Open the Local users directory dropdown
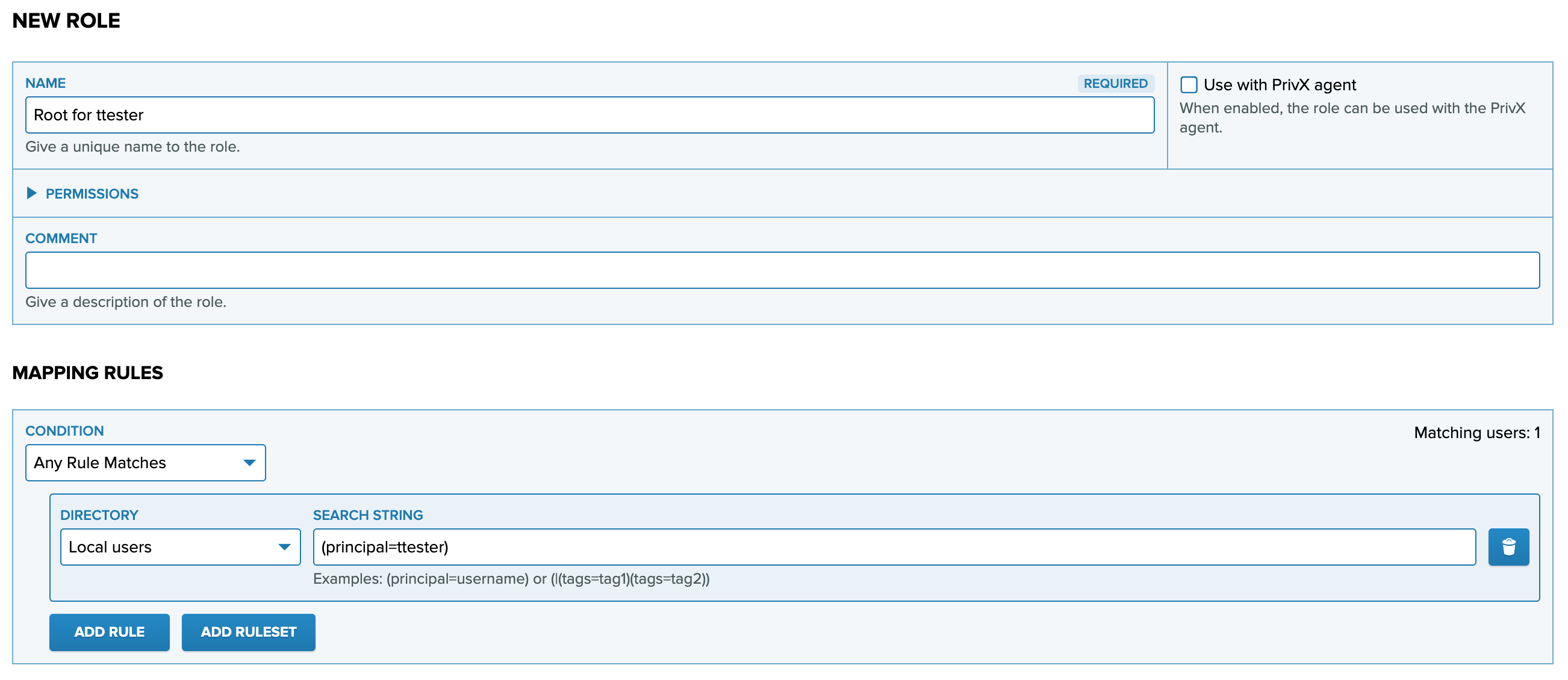1568x680 pixels. point(180,547)
